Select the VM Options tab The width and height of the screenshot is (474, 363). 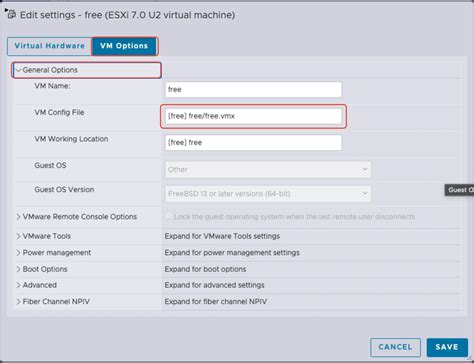click(x=124, y=46)
